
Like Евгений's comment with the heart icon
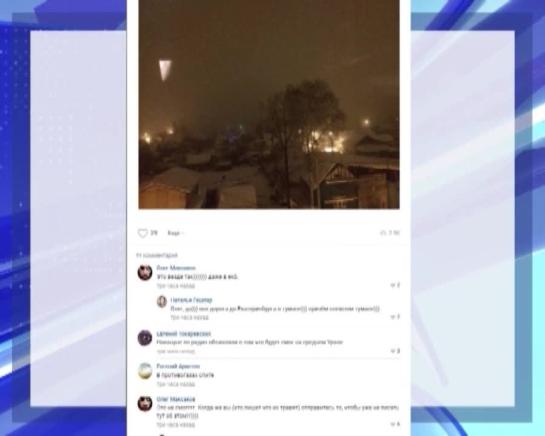coord(395,351)
